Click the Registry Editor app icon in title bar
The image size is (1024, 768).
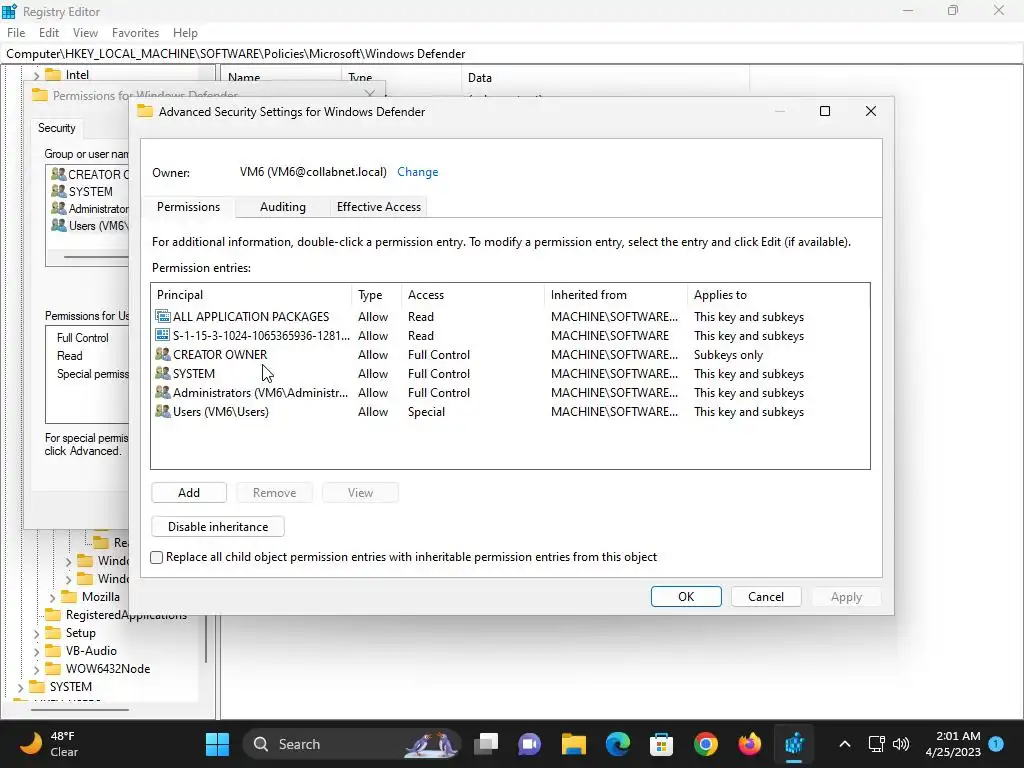tap(10, 11)
